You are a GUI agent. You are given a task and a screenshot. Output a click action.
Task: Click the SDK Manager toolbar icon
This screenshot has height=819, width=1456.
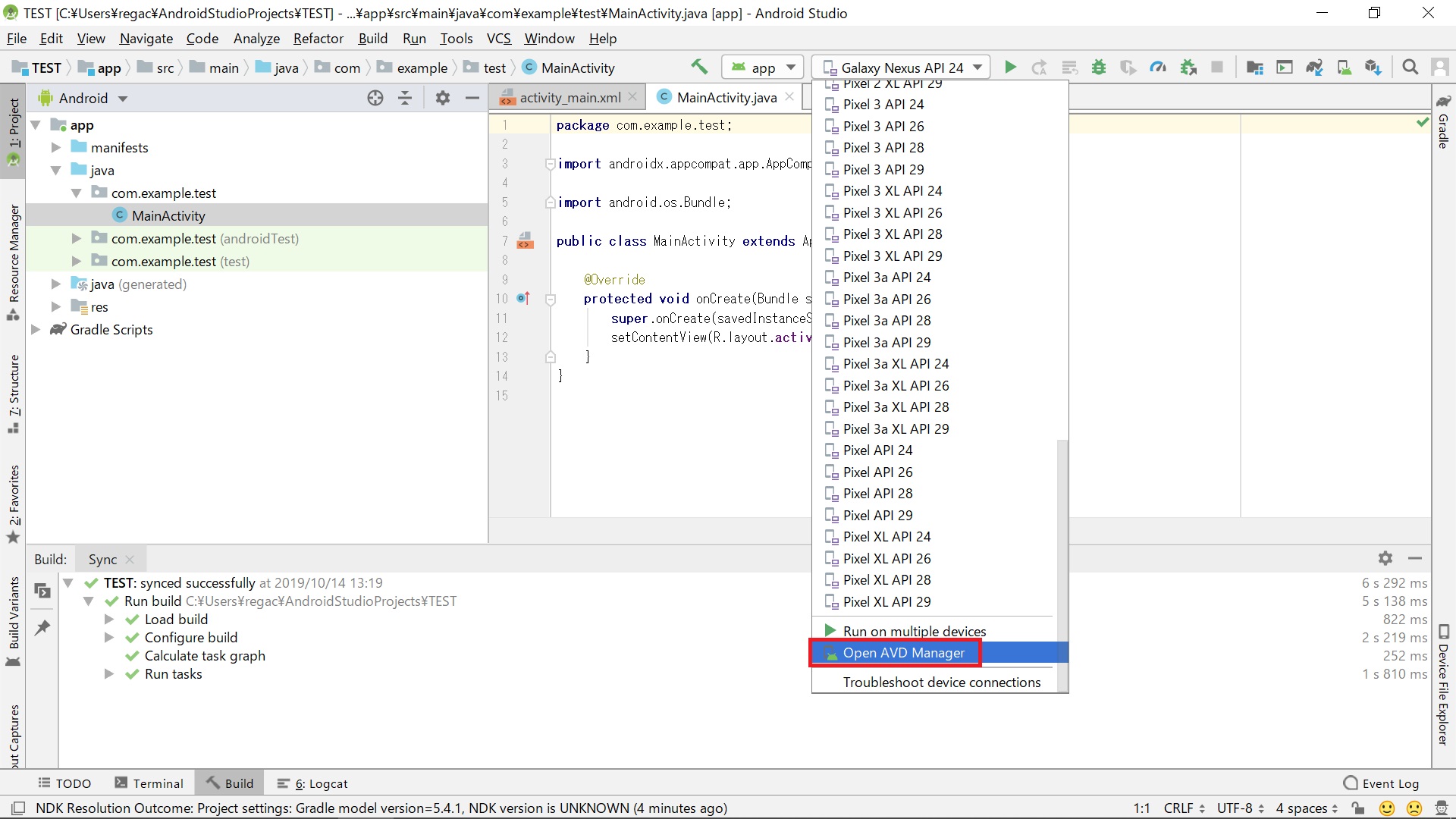coord(1373,67)
